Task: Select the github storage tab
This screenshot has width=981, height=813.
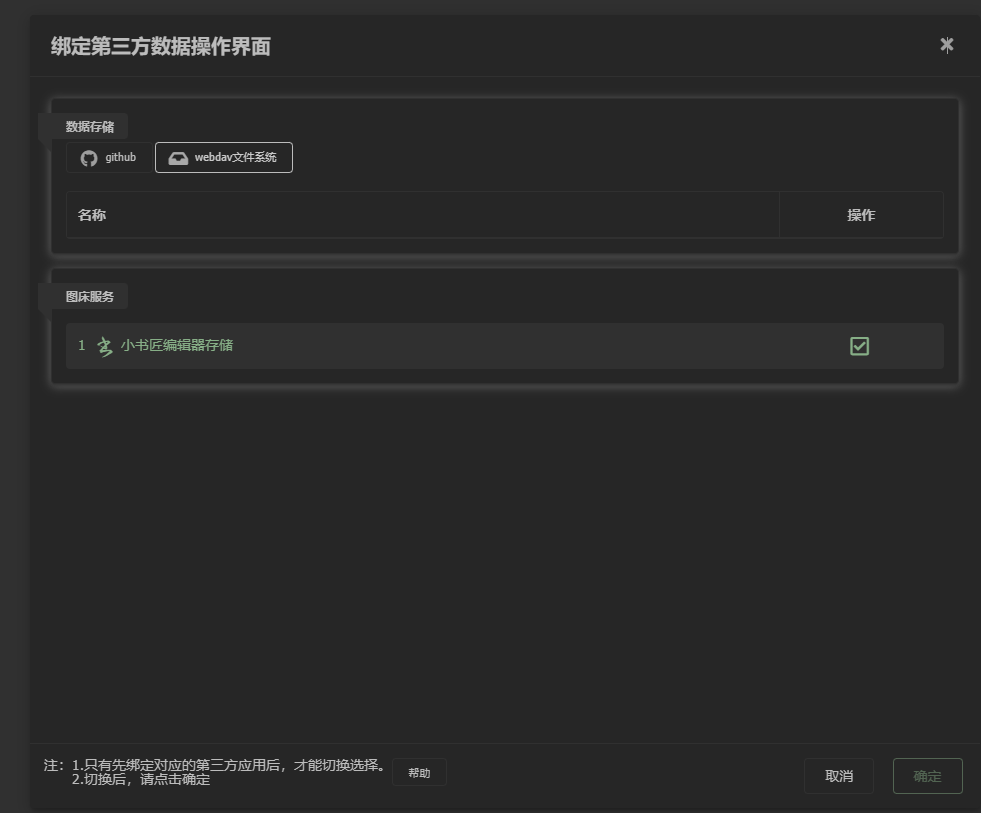Action: click(x=109, y=158)
